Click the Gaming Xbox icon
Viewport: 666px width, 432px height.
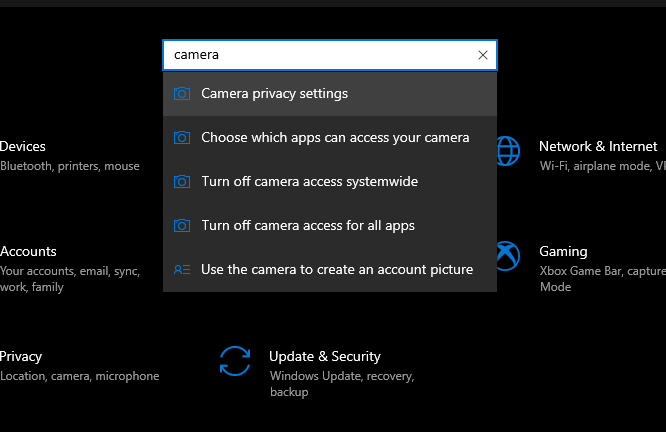click(x=508, y=256)
